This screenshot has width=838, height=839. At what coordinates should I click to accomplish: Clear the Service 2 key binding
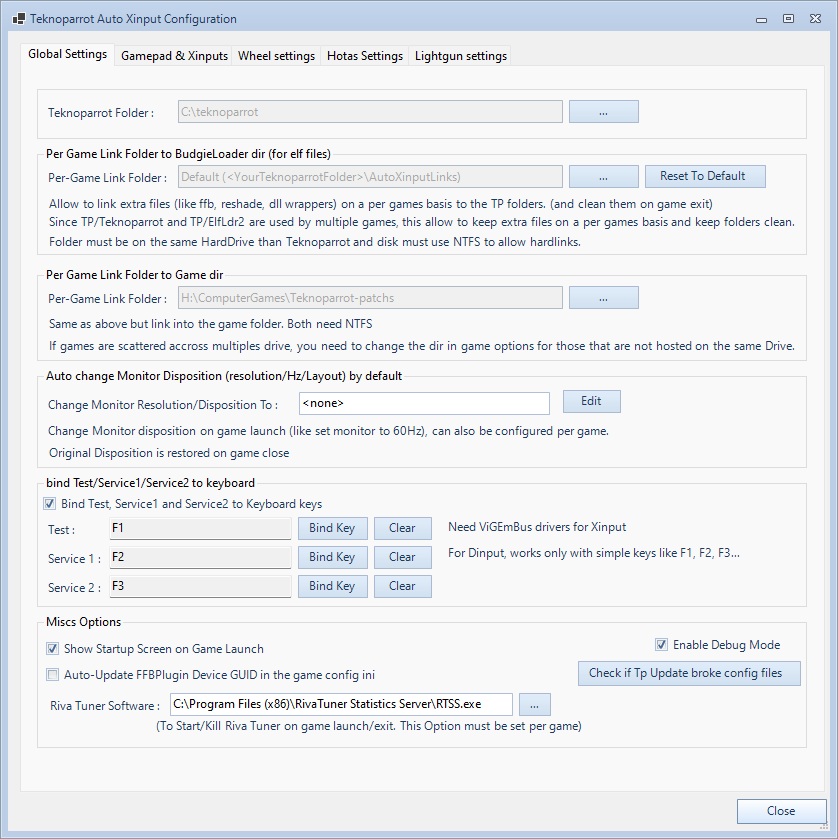(403, 586)
